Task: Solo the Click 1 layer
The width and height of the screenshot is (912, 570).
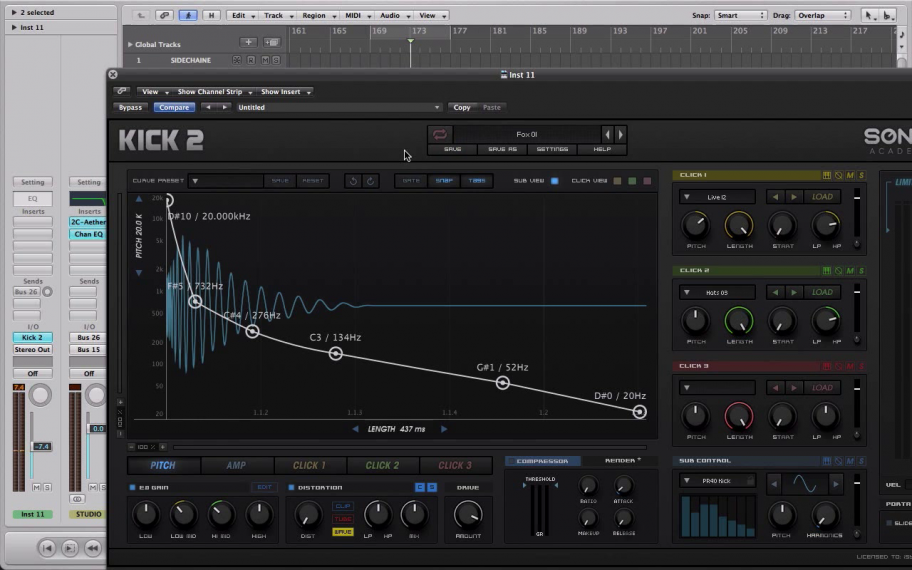Action: [x=861, y=175]
